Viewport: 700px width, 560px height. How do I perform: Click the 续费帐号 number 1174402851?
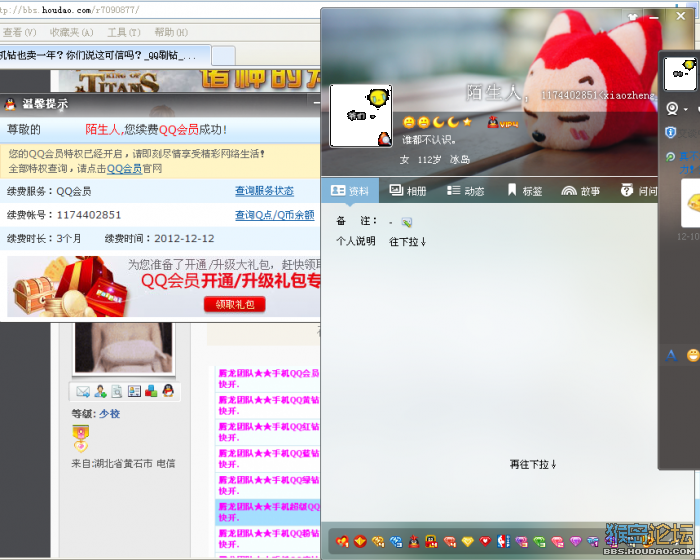[x=89, y=215]
